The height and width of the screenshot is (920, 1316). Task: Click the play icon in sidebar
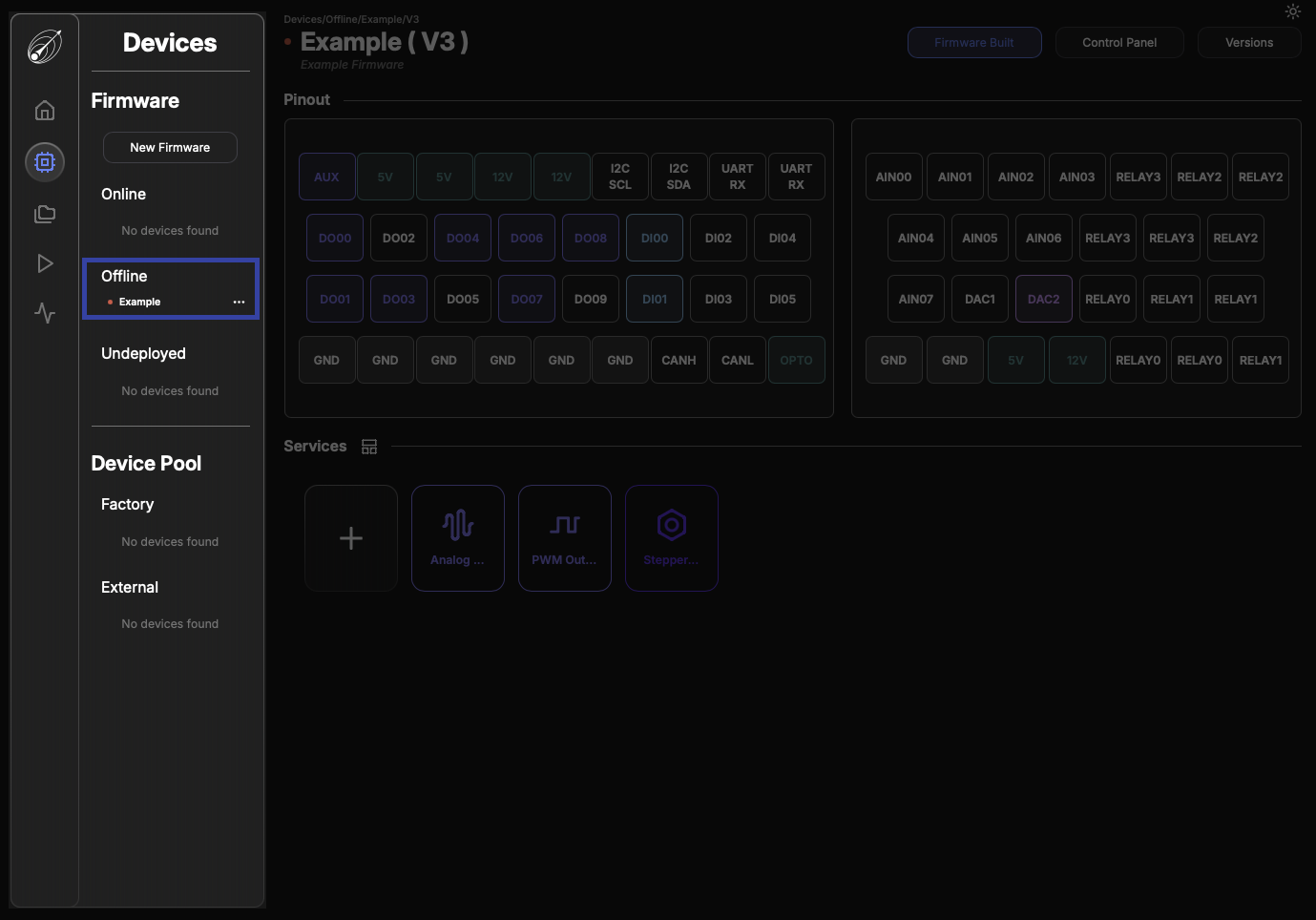point(45,263)
